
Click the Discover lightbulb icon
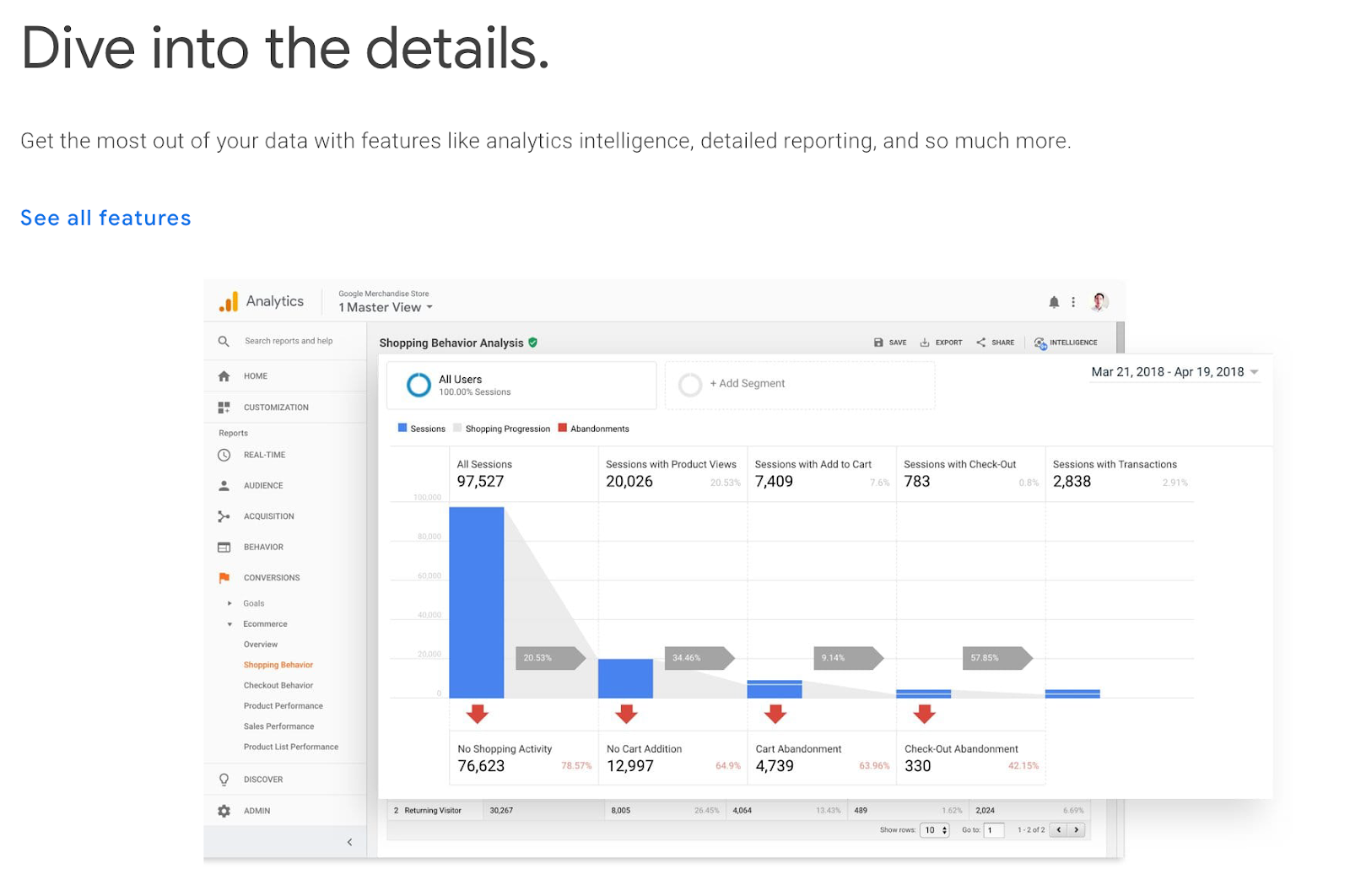[224, 780]
